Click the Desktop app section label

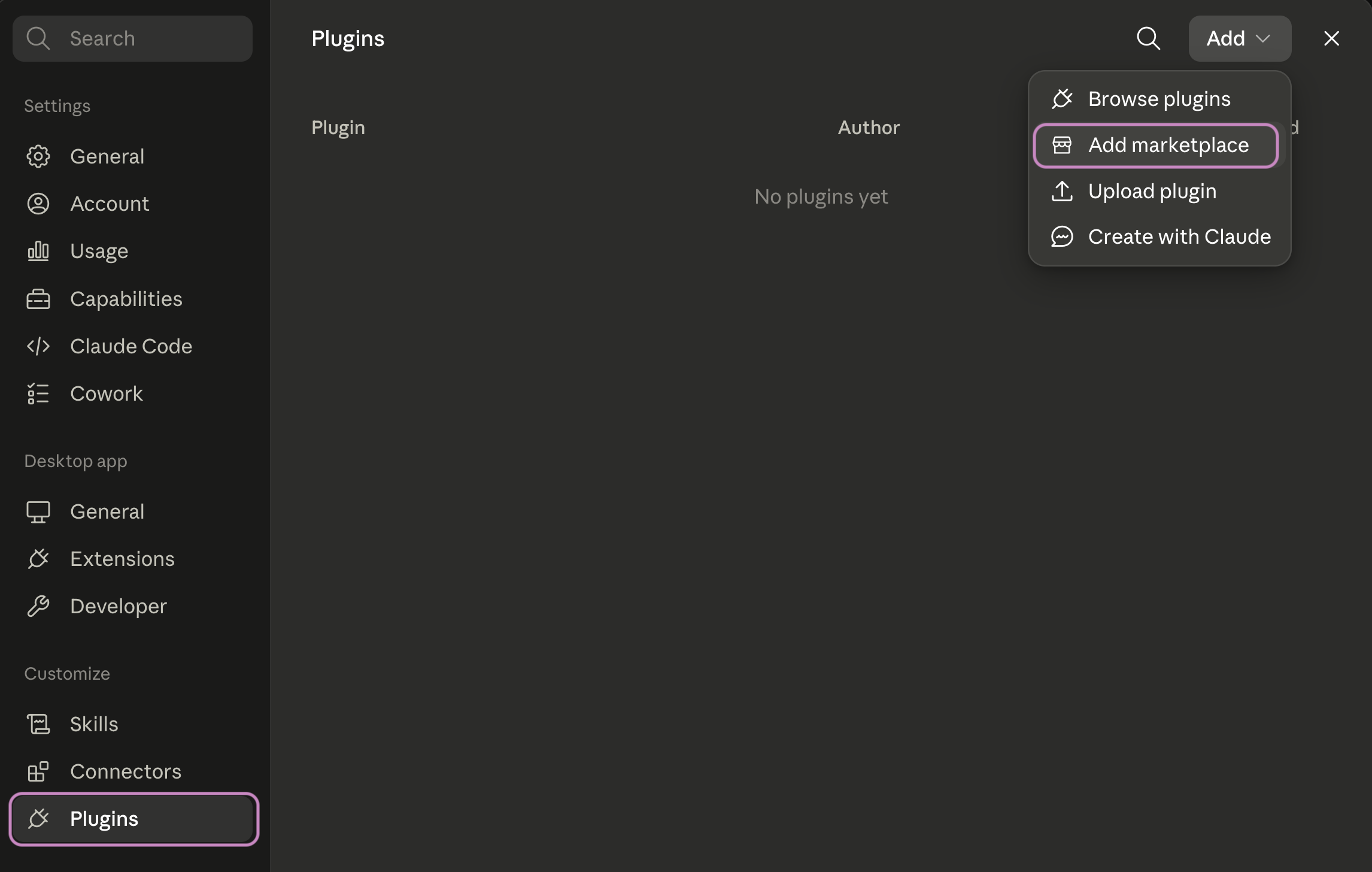75,461
